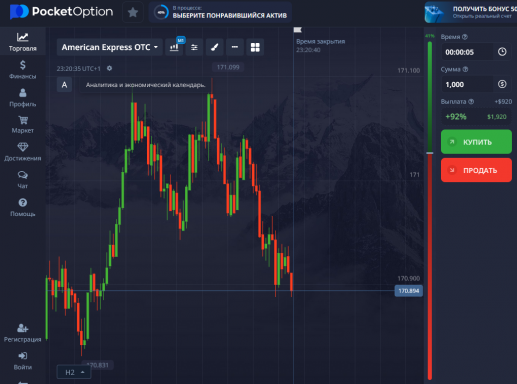Open the indicators settings sliders icon

(x=194, y=47)
